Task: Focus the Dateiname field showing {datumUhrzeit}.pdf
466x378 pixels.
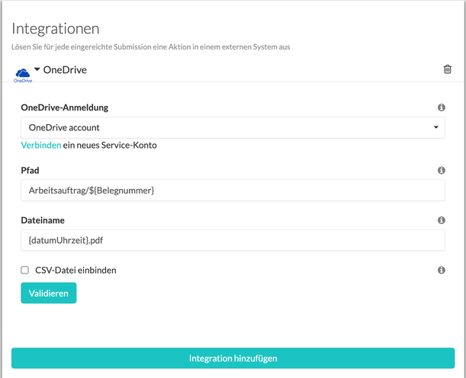Action: (233, 240)
